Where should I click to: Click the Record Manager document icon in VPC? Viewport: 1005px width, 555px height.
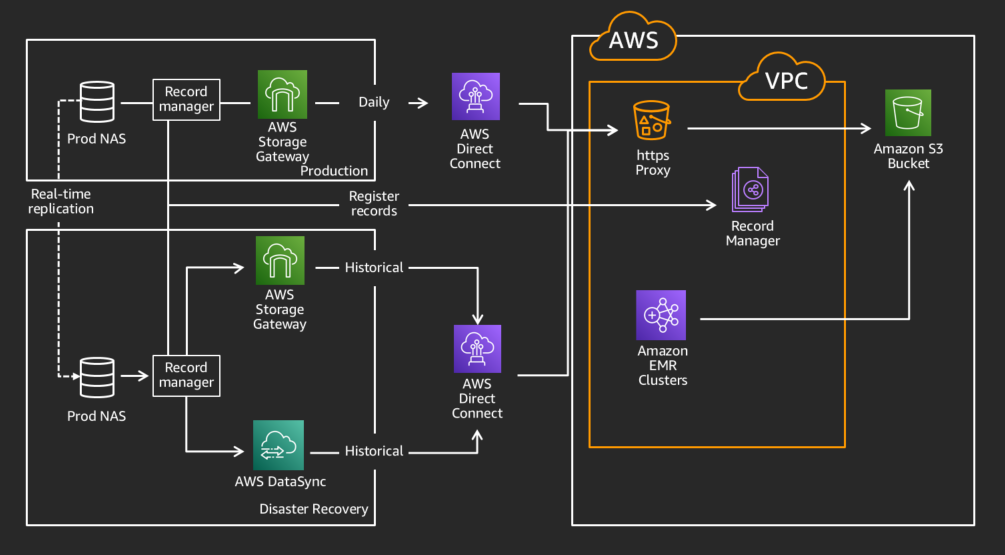(751, 189)
